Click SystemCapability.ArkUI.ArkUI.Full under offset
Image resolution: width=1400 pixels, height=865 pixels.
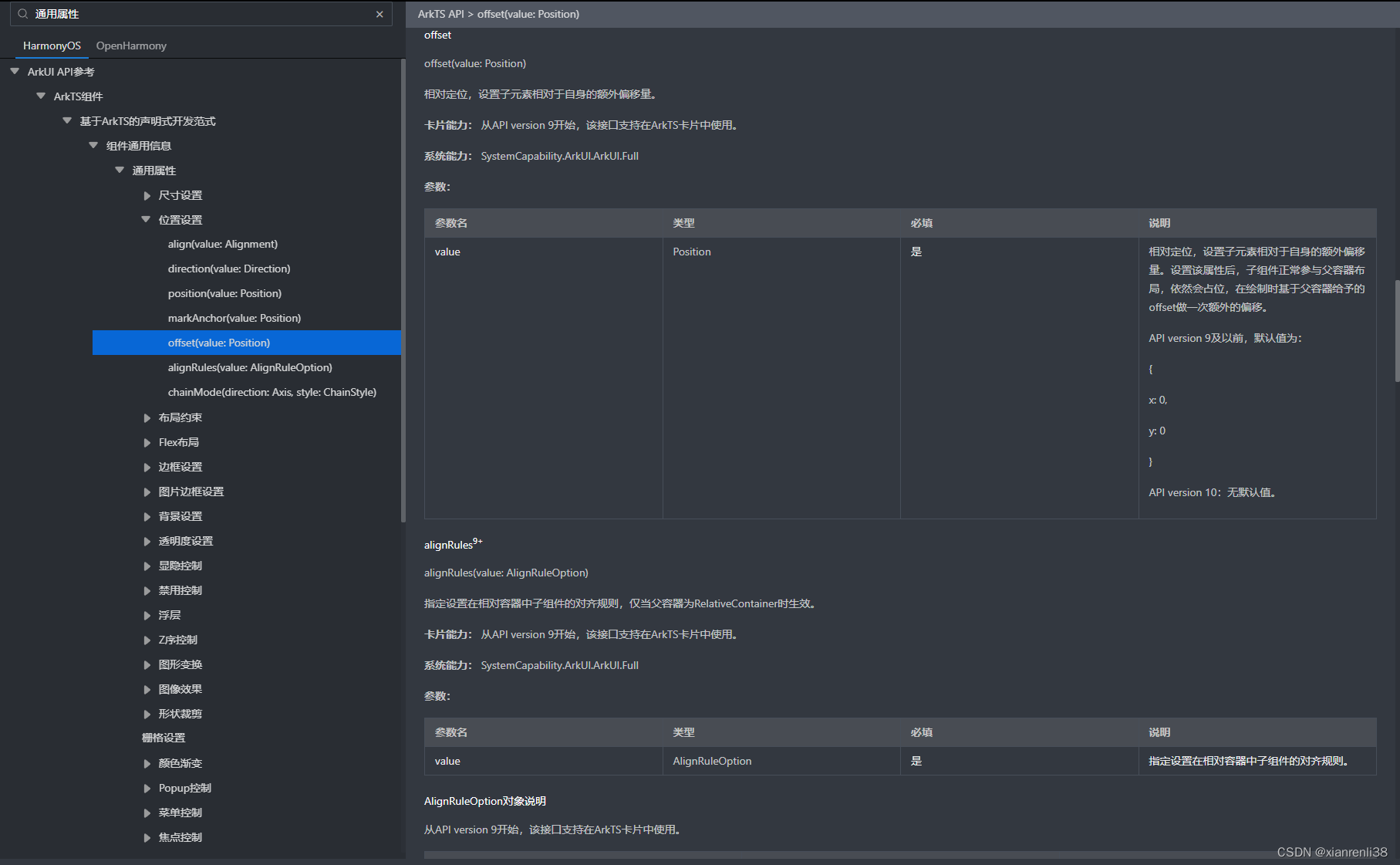560,156
